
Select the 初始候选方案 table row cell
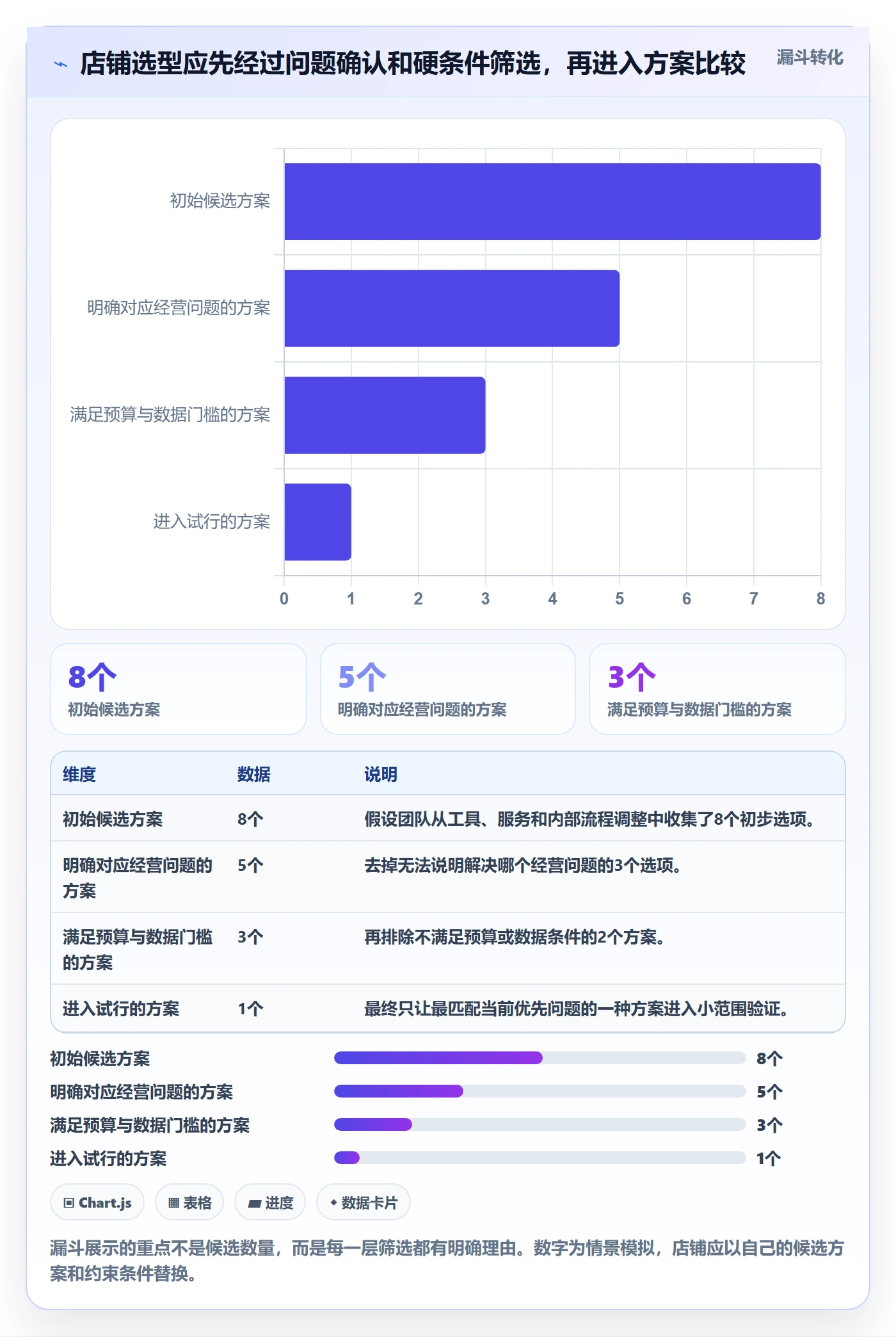(x=113, y=819)
